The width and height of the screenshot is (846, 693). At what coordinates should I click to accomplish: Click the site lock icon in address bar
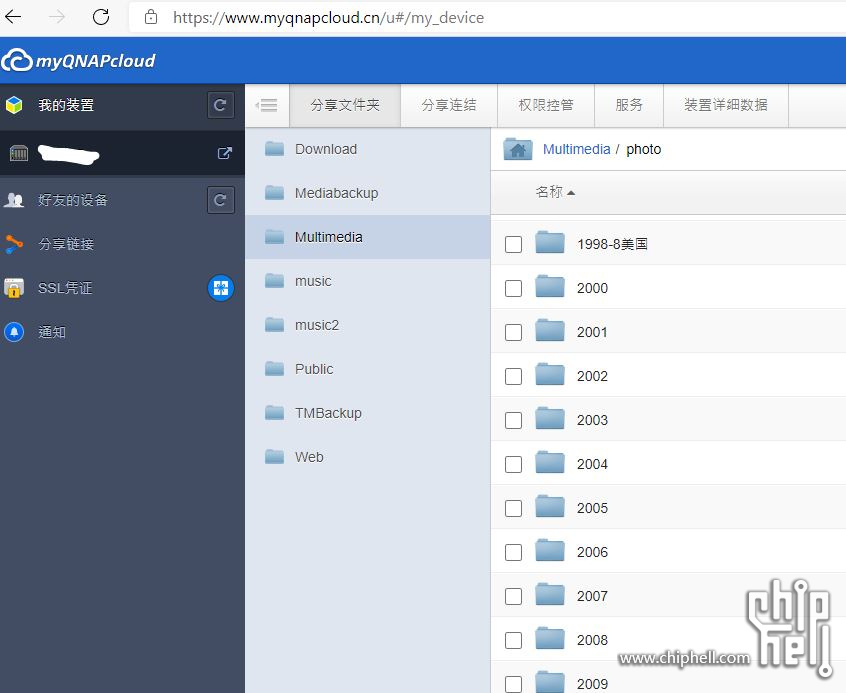tap(151, 17)
